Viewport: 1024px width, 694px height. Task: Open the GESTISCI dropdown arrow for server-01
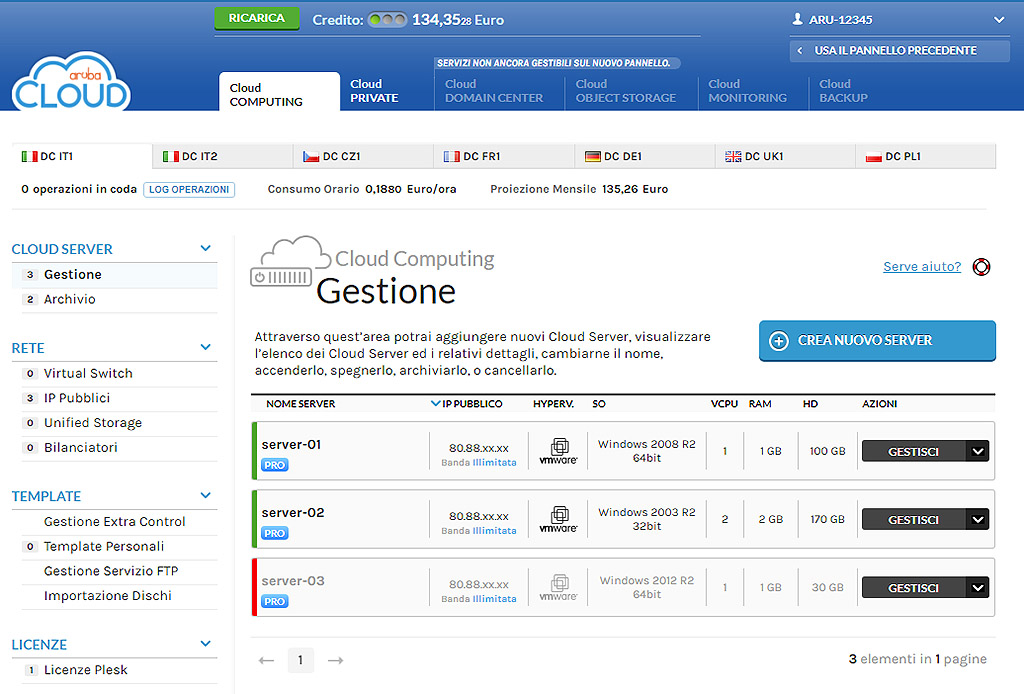coord(977,452)
